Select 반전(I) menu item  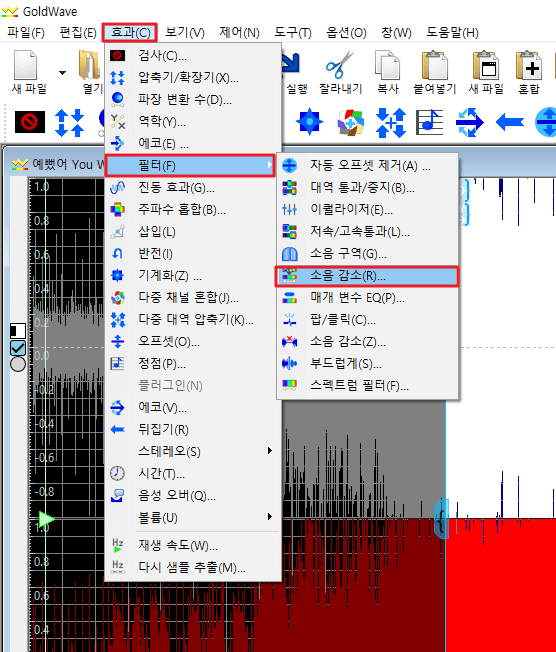point(193,254)
